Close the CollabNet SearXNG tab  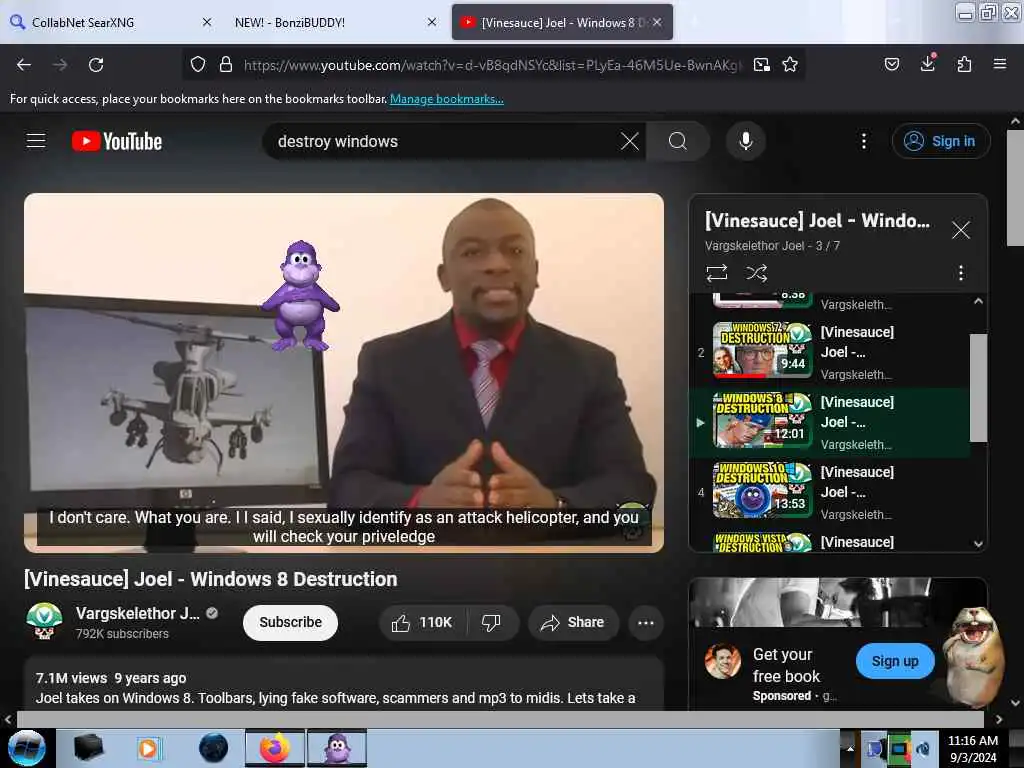pyautogui.click(x=207, y=22)
